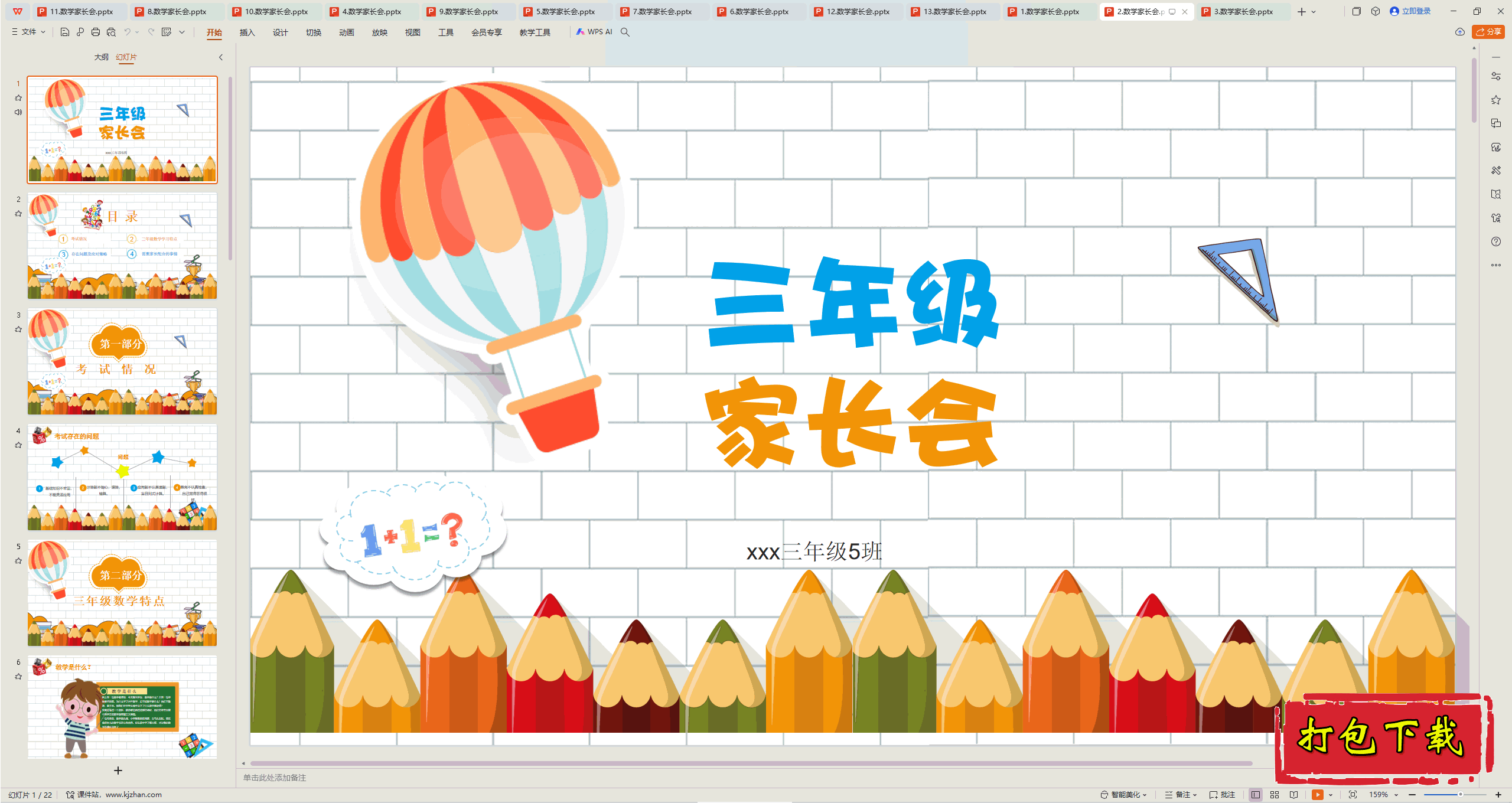
Task: Open the 教学工具 ribbon tab
Action: (x=535, y=32)
